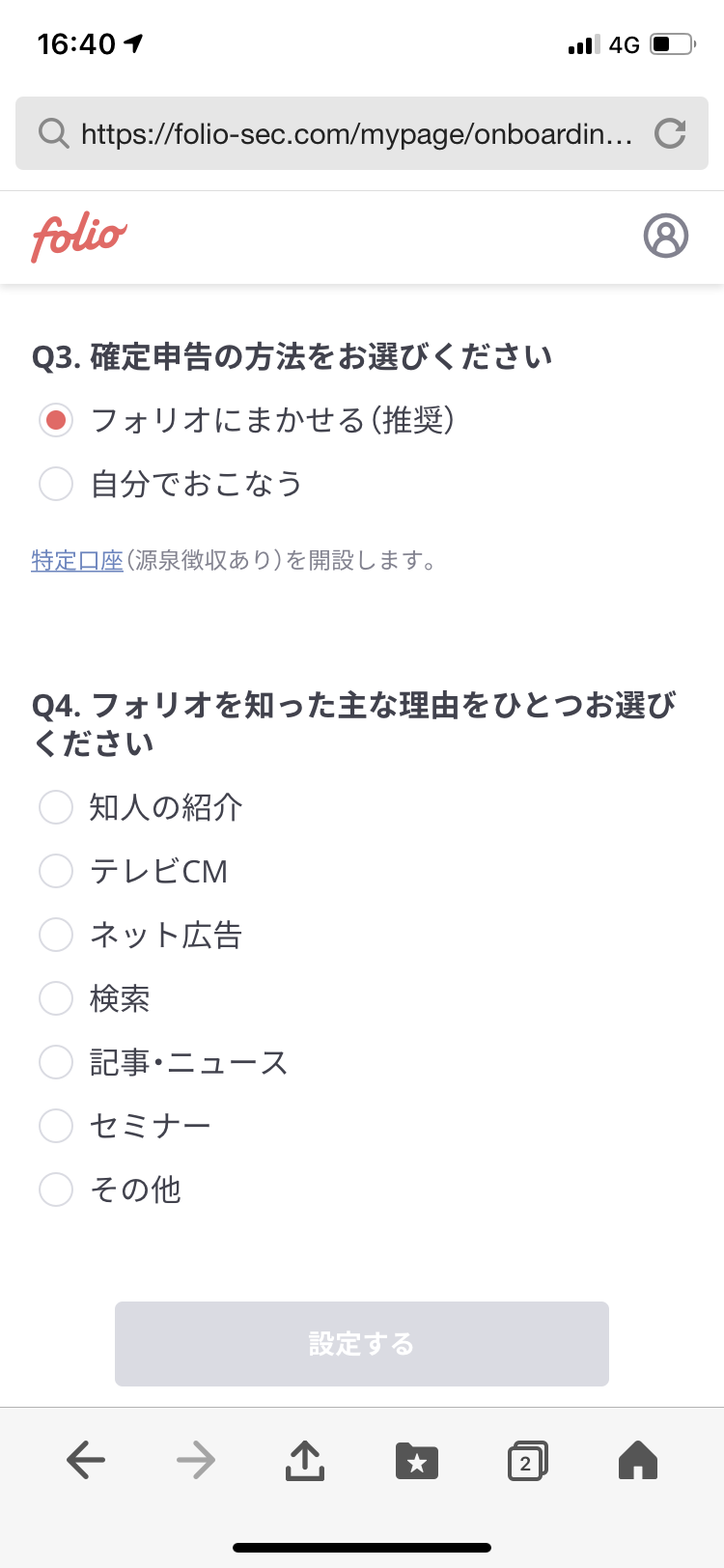Go back using the back arrow

(86, 1460)
